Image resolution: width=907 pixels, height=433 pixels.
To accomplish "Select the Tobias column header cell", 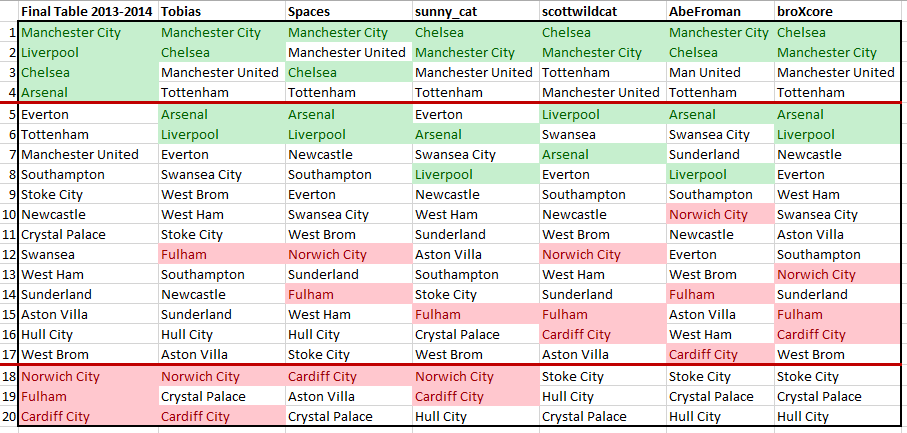I will [222, 12].
